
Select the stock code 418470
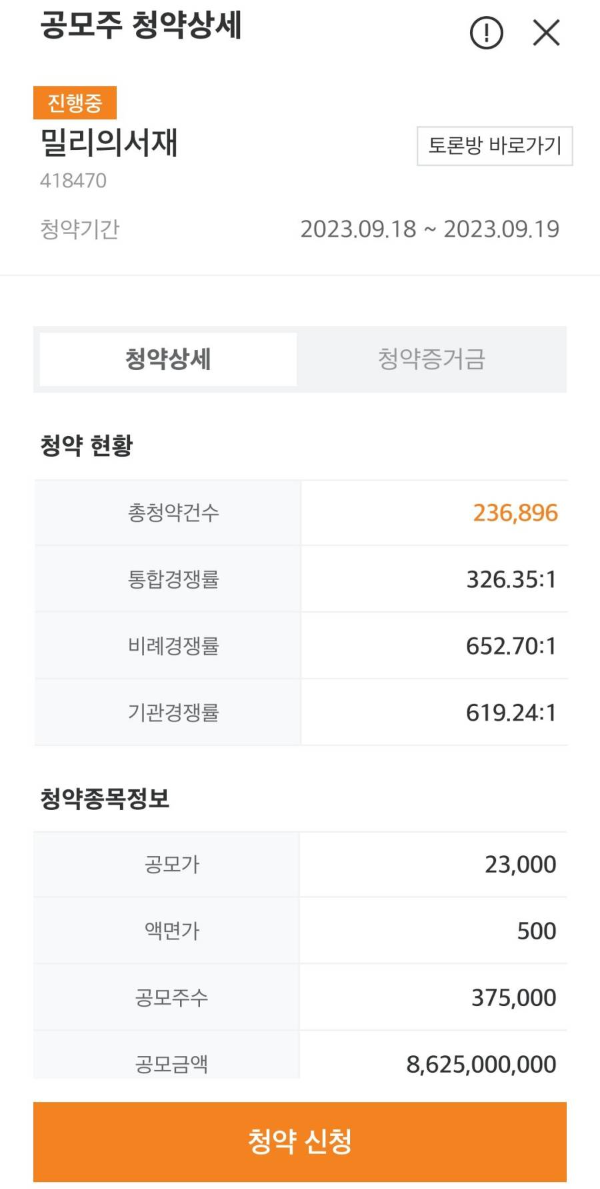(x=66, y=181)
